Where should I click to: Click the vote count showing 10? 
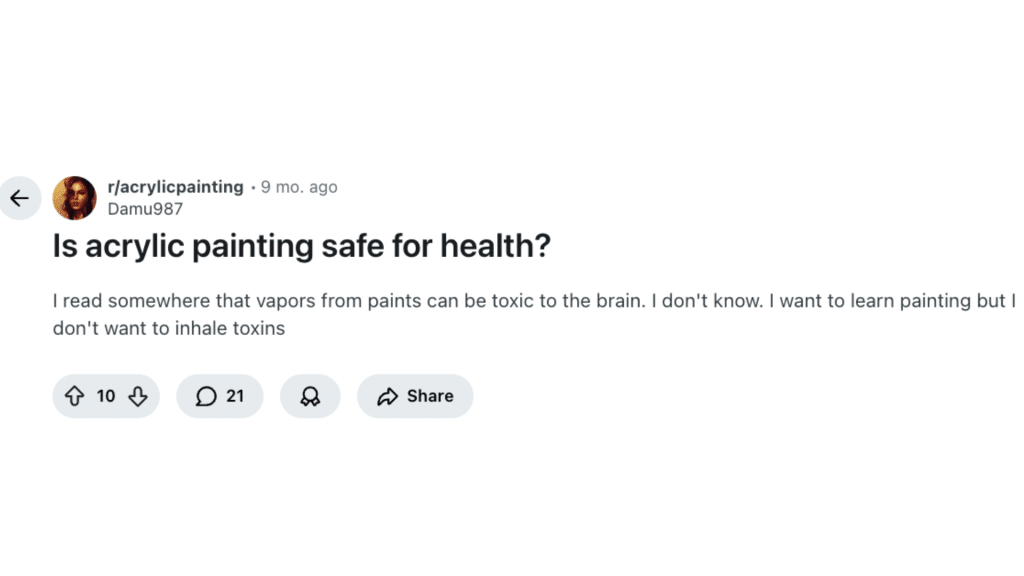click(x=106, y=396)
